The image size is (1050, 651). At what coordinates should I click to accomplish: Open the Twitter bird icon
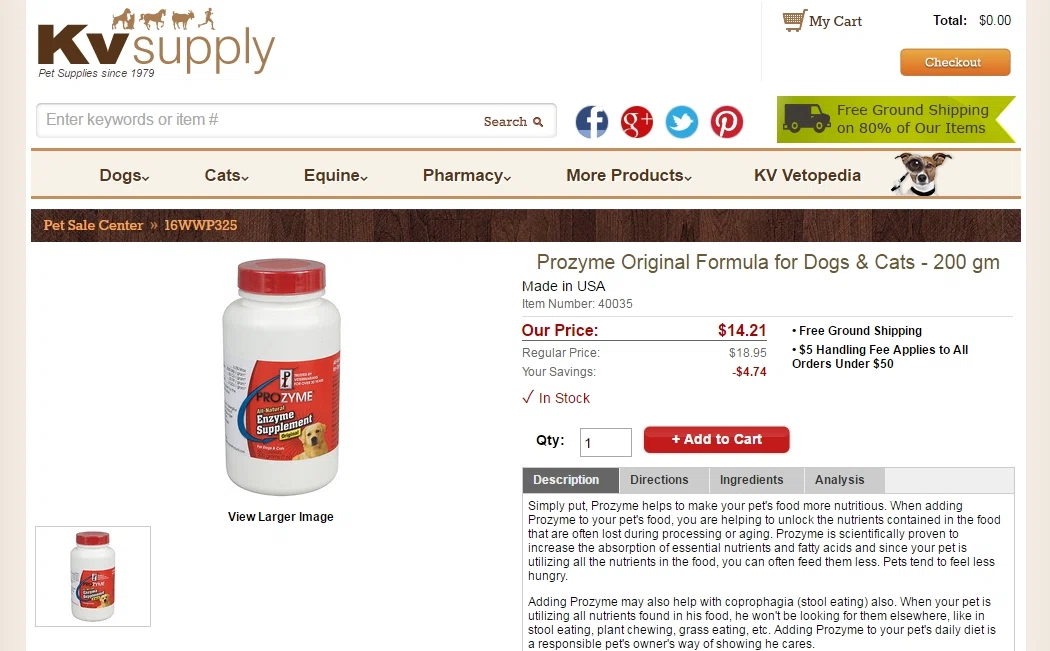tap(682, 122)
